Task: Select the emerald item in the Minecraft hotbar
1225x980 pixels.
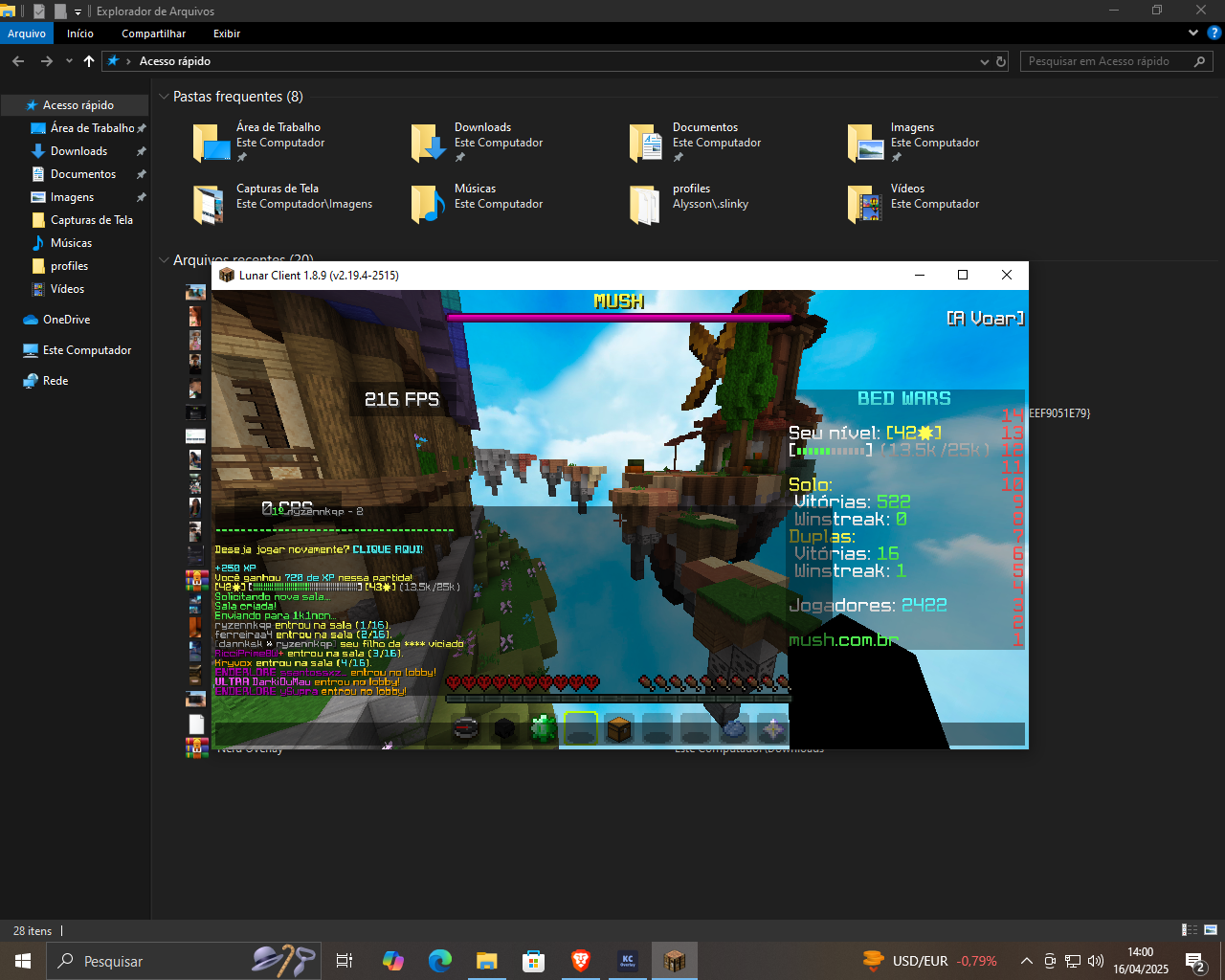Action: 543,729
